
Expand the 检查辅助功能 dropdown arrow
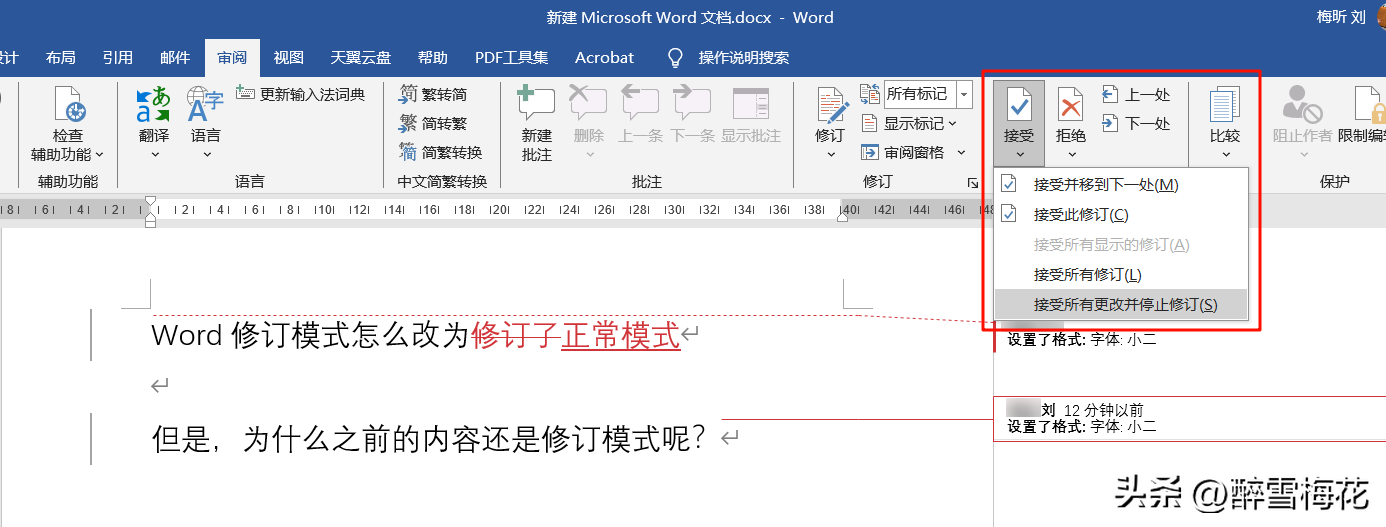click(x=99, y=155)
